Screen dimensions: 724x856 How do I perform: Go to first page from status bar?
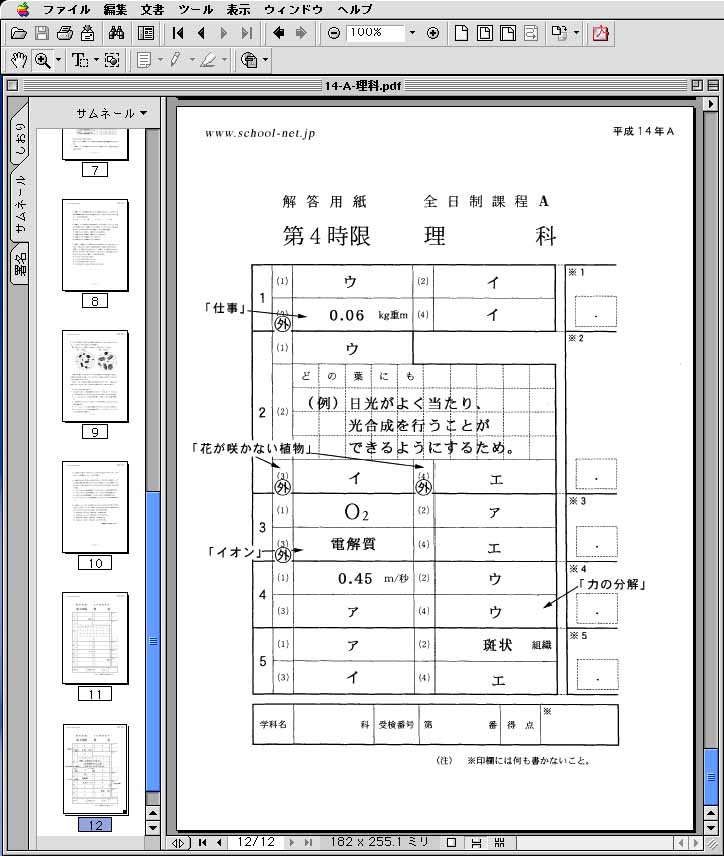203,842
